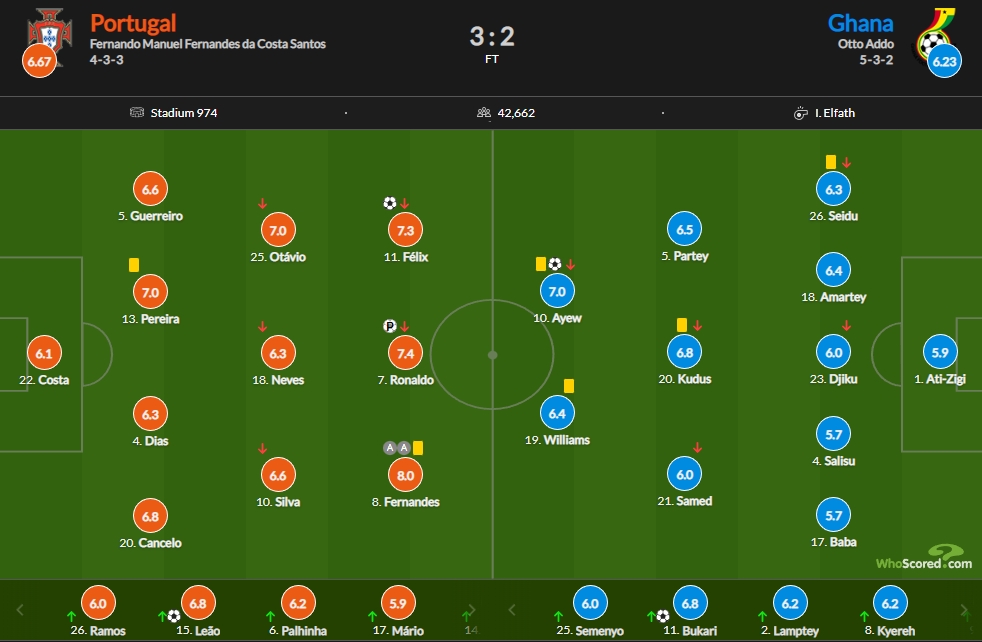This screenshot has height=642, width=982.
Task: Select Ati-Zigi goalkeeper rating circle
Action: coord(940,353)
